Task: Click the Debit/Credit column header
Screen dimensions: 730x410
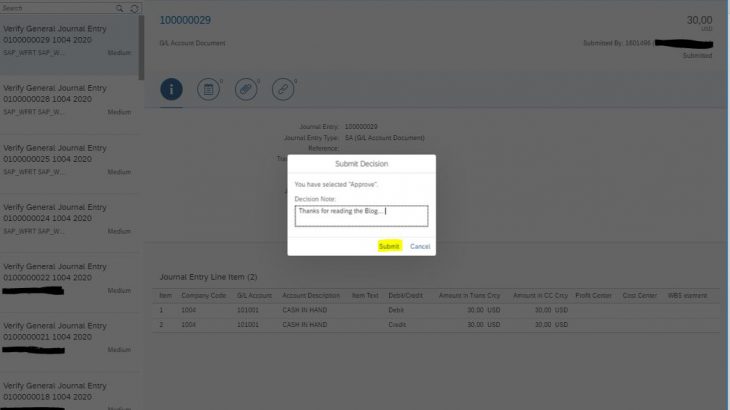Action: tap(406, 296)
